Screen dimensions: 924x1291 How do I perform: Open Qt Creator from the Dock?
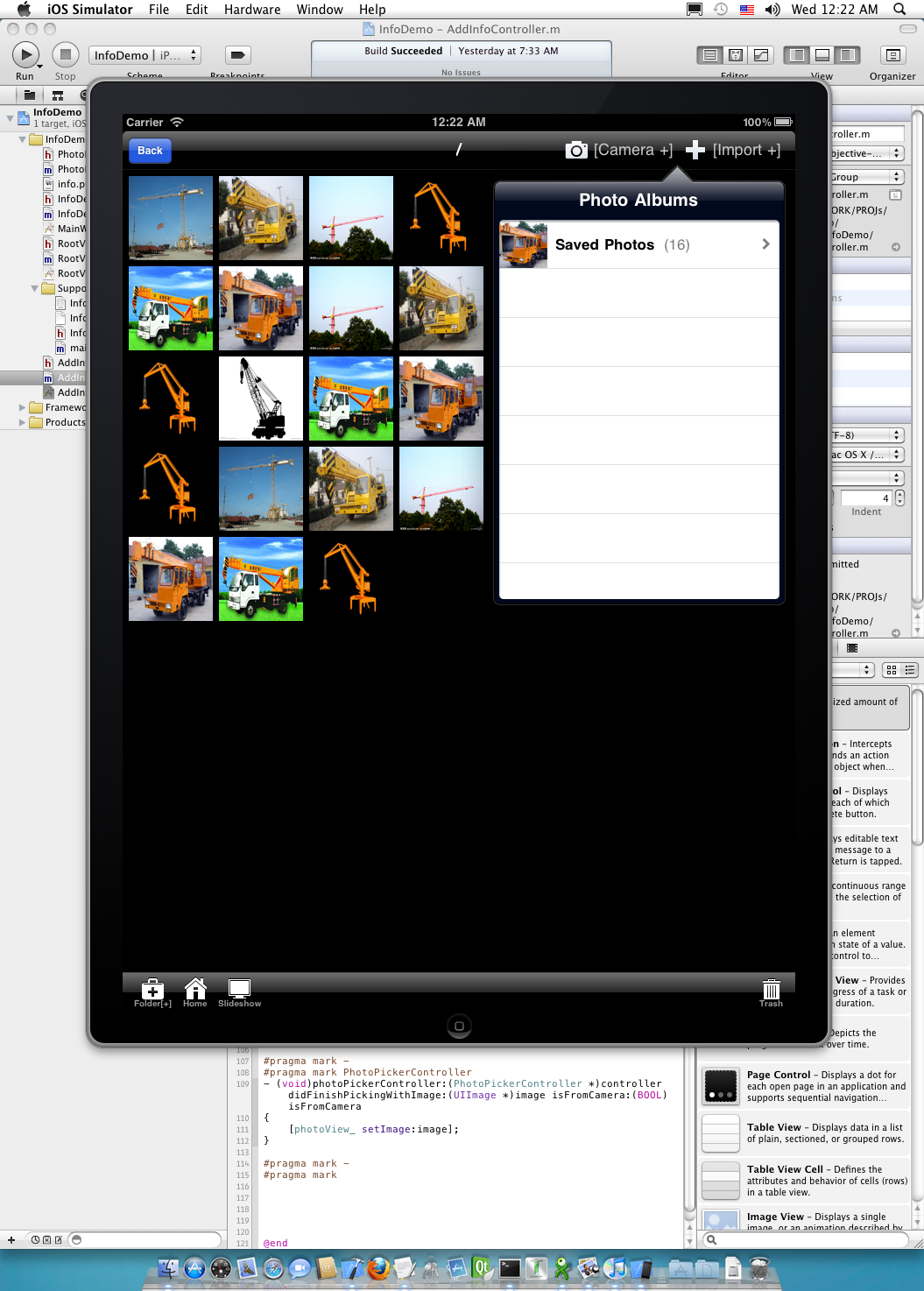[x=483, y=1268]
